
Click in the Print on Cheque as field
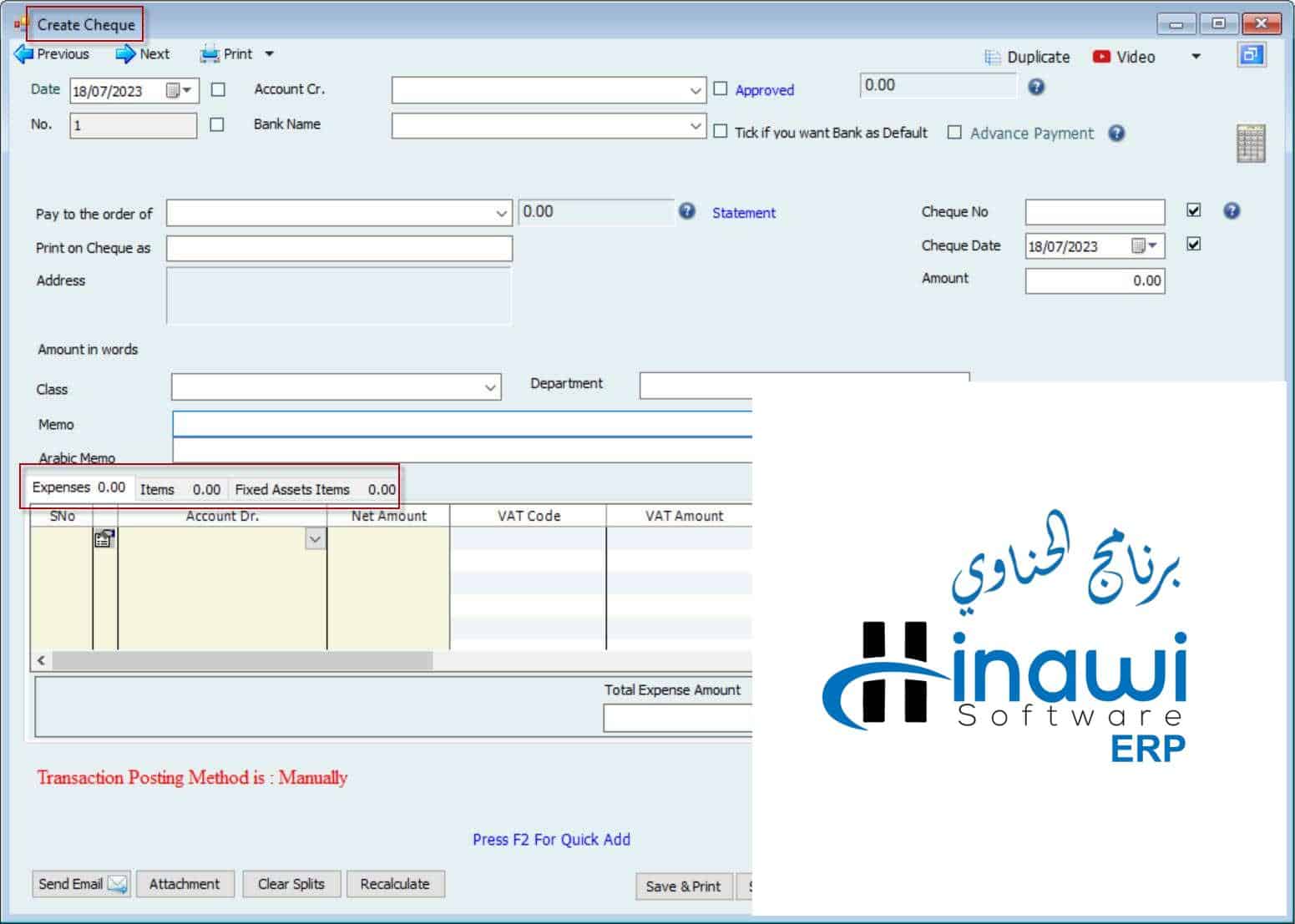click(x=339, y=248)
